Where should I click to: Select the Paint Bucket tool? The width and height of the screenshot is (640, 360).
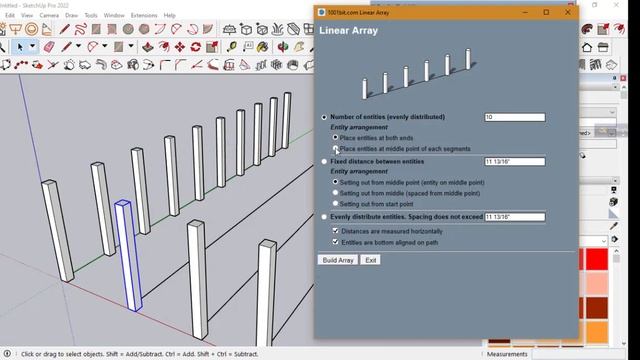click(x=263, y=47)
